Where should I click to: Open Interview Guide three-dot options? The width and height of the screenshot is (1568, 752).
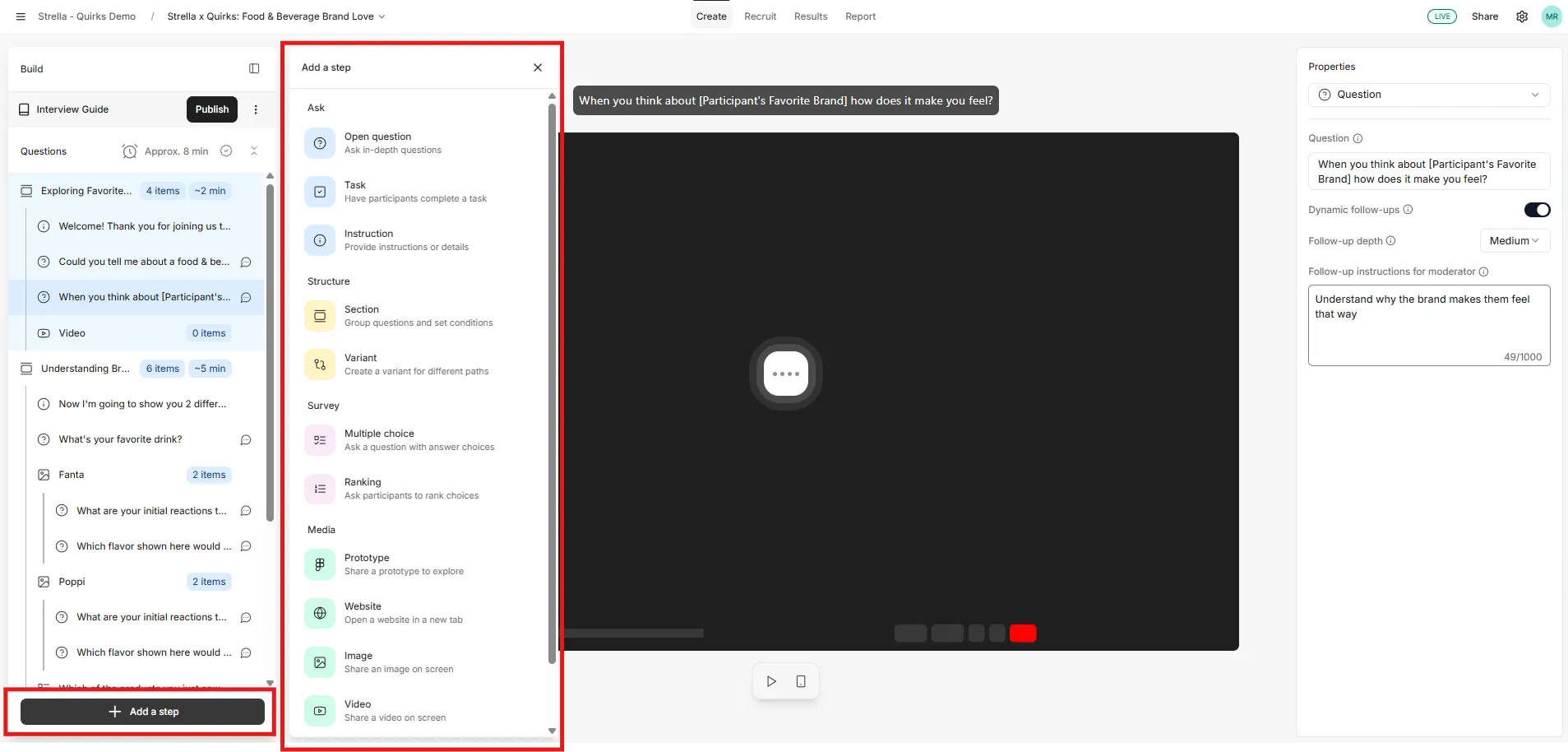click(256, 109)
